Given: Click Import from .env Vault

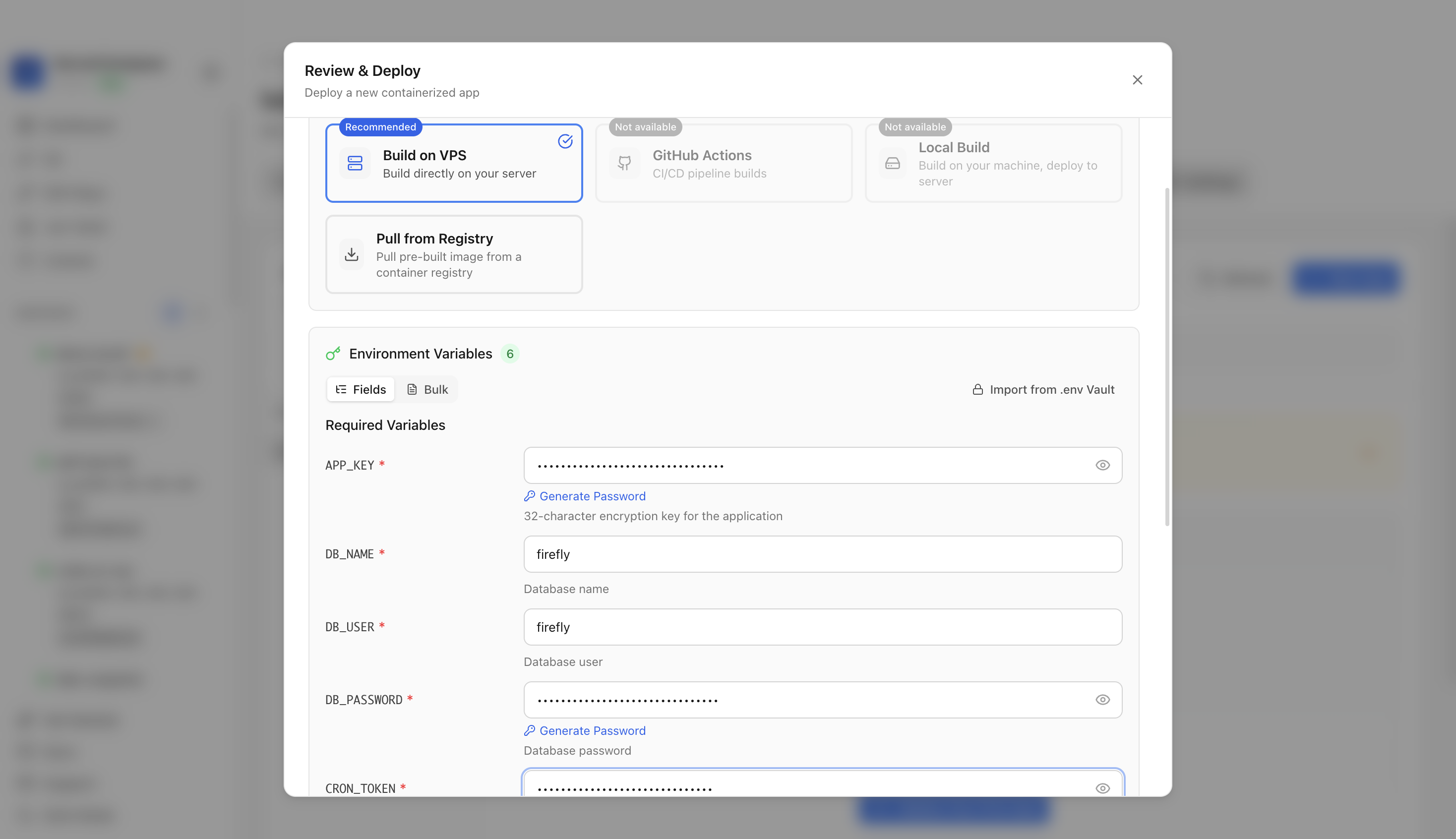Looking at the screenshot, I should [x=1043, y=390].
